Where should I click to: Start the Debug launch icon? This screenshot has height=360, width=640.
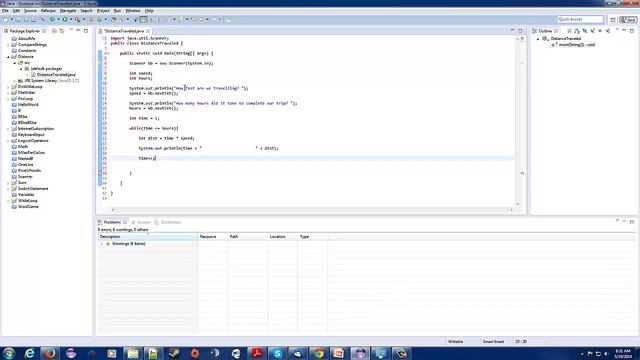click(52, 19)
